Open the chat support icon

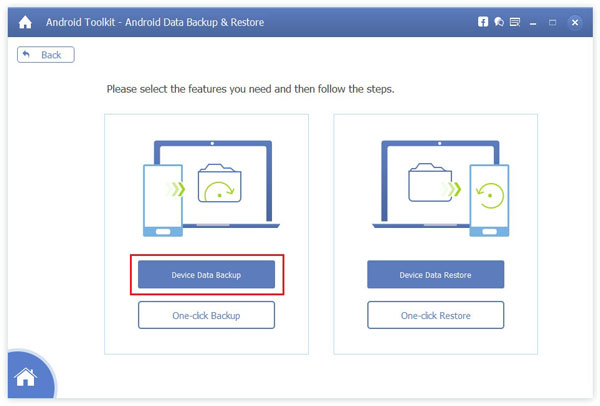499,22
